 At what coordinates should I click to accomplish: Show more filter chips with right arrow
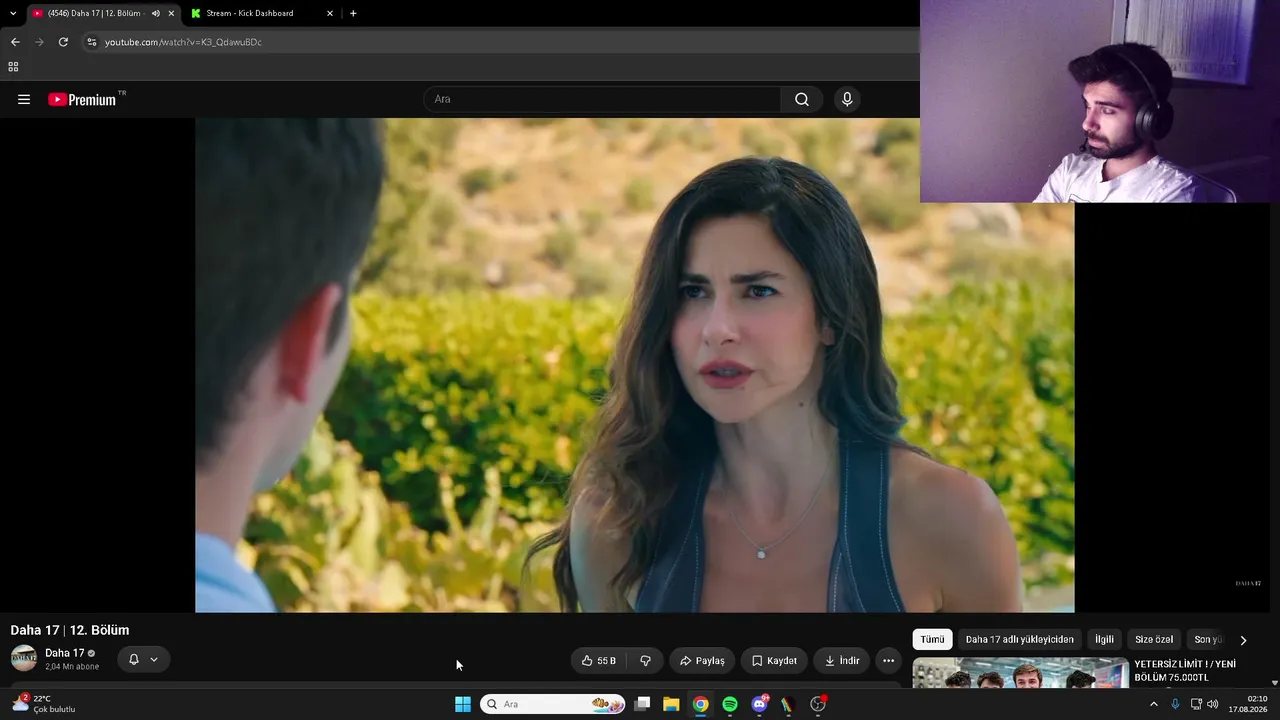[1243, 640]
